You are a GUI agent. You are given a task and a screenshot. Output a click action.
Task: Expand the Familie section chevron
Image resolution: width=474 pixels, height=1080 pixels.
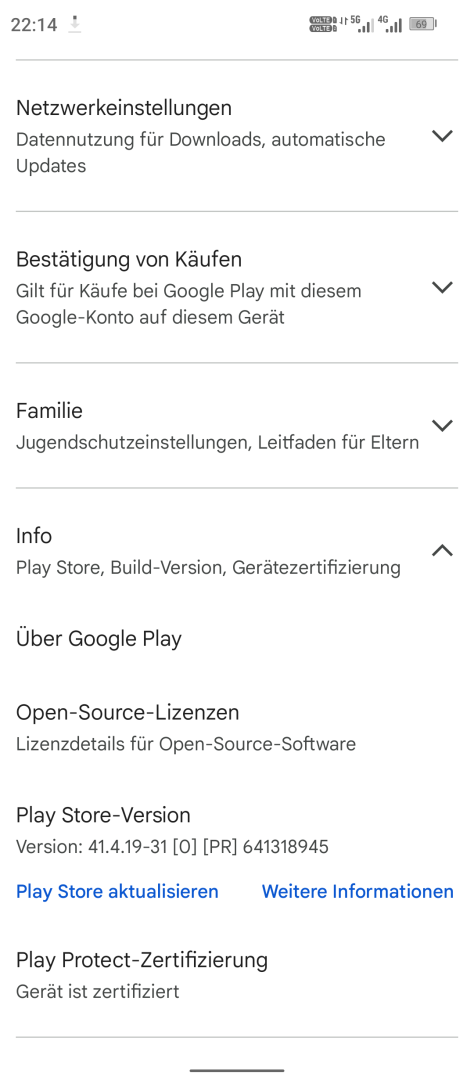click(442, 425)
